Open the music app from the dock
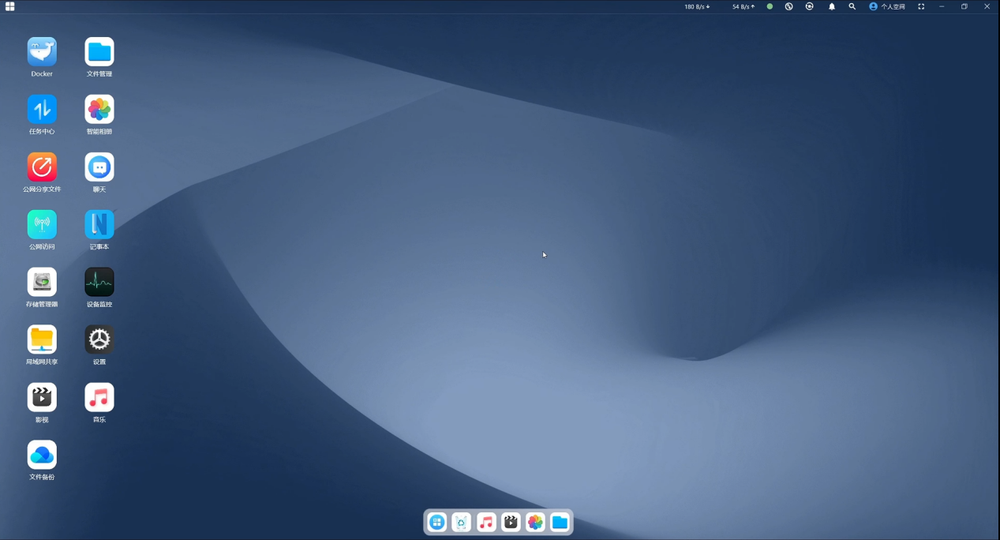This screenshot has width=1000, height=540. pos(486,522)
